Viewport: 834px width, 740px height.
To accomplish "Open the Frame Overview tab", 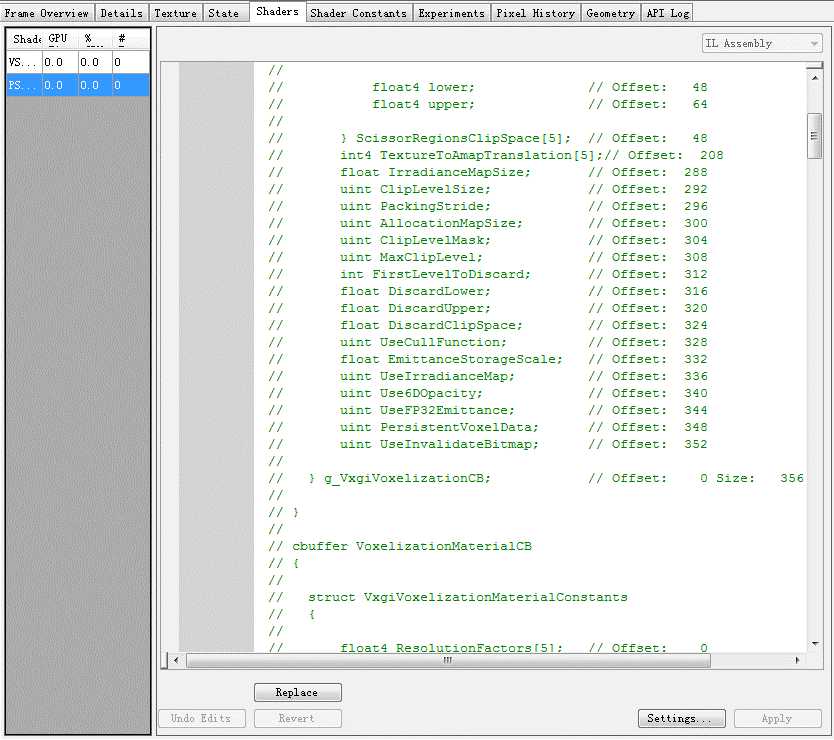I will (x=47, y=13).
